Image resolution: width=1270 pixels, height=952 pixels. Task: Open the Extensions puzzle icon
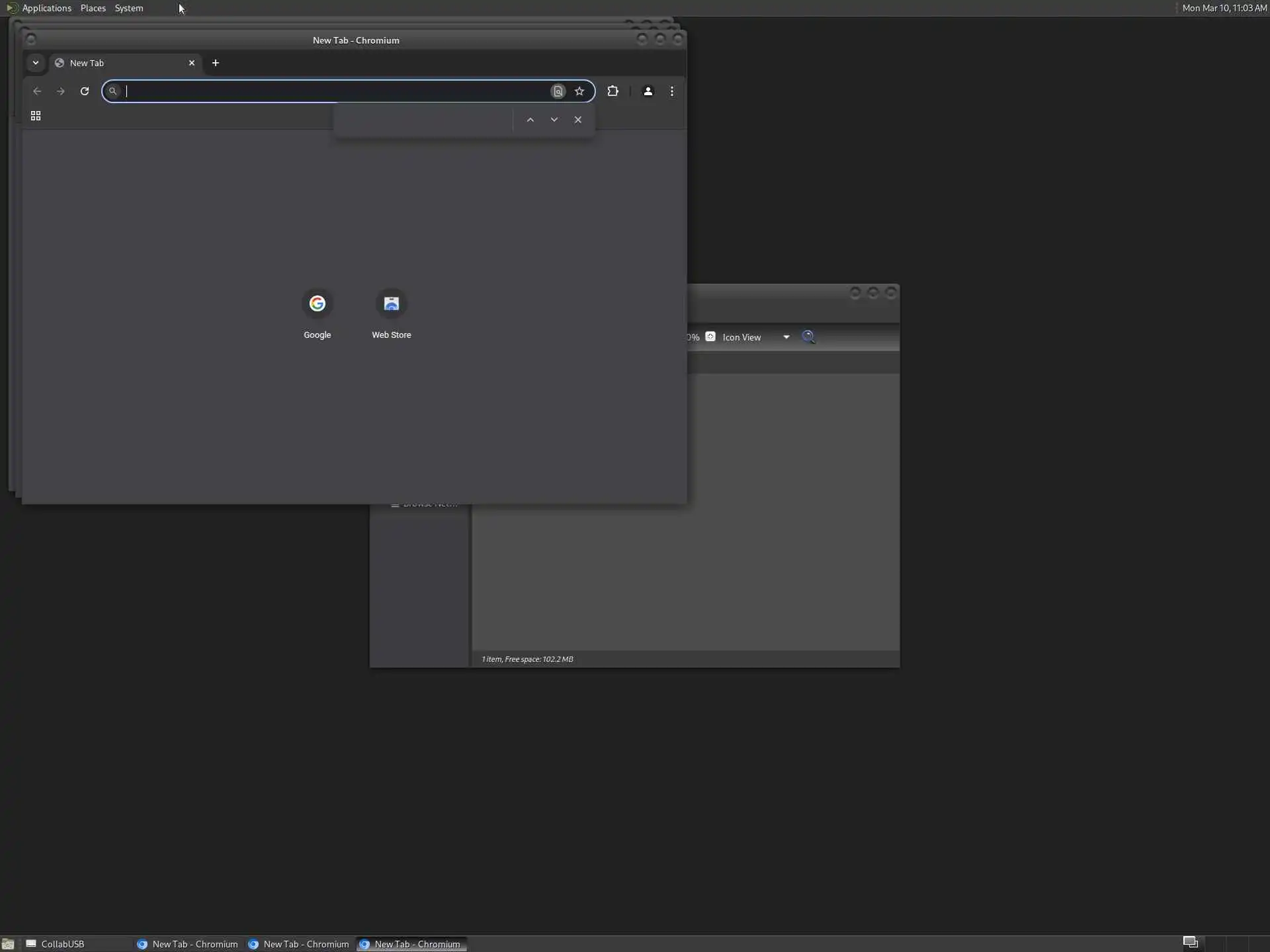[613, 91]
